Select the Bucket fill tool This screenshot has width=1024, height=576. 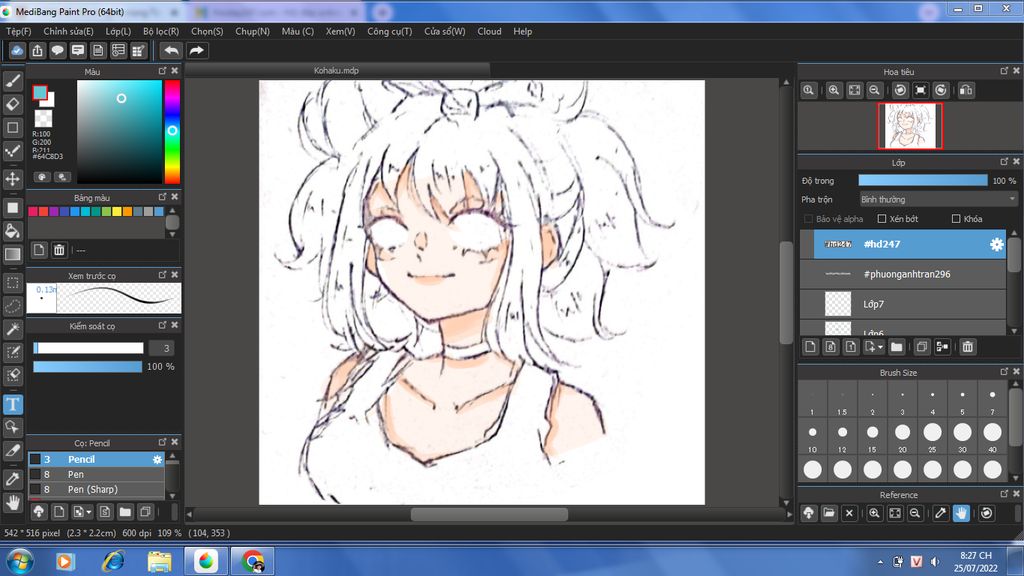(13, 231)
